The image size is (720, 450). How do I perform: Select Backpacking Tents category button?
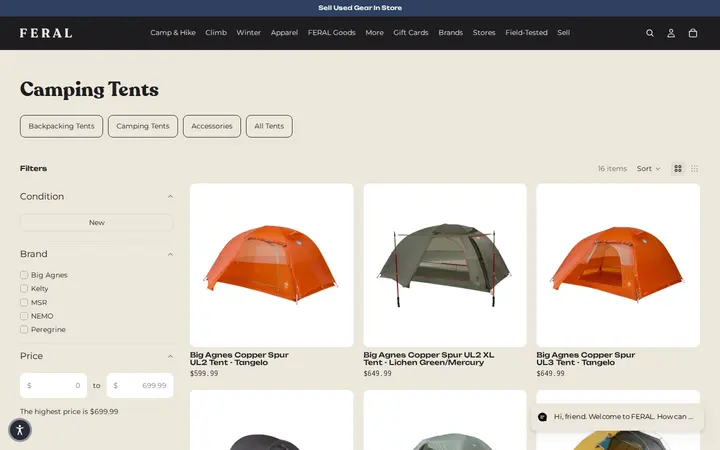[62, 126]
